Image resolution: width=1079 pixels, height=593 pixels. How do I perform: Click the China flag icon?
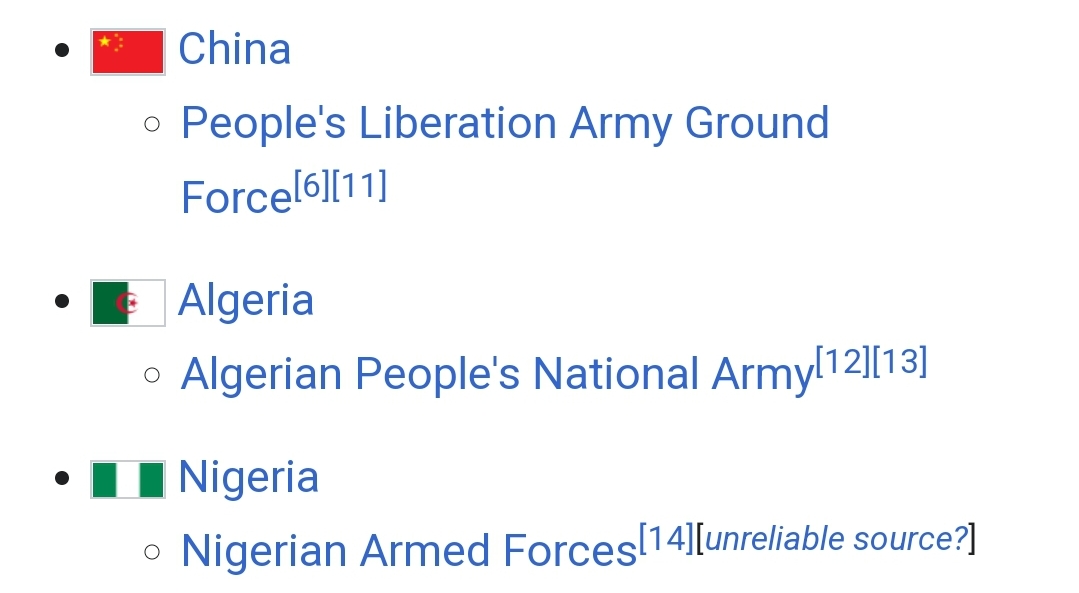[128, 52]
